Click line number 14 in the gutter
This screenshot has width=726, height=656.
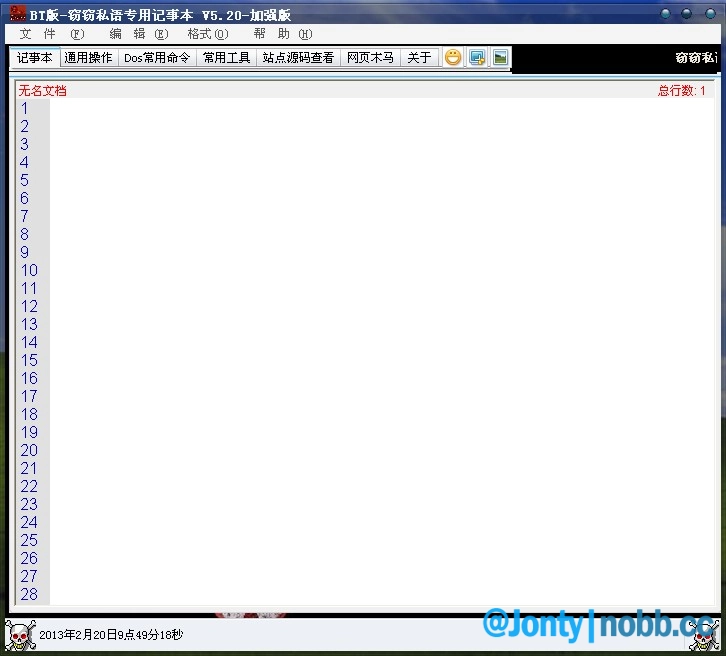(29, 342)
